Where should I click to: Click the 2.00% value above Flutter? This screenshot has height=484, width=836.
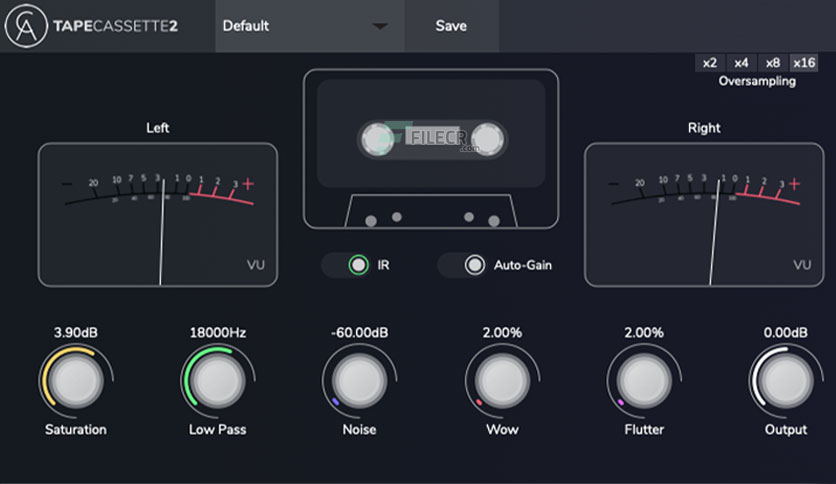tap(644, 333)
